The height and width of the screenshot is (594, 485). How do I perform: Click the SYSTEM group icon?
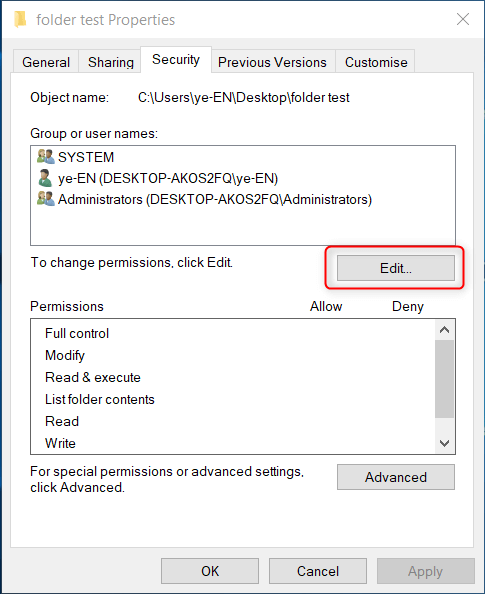pyautogui.click(x=46, y=156)
